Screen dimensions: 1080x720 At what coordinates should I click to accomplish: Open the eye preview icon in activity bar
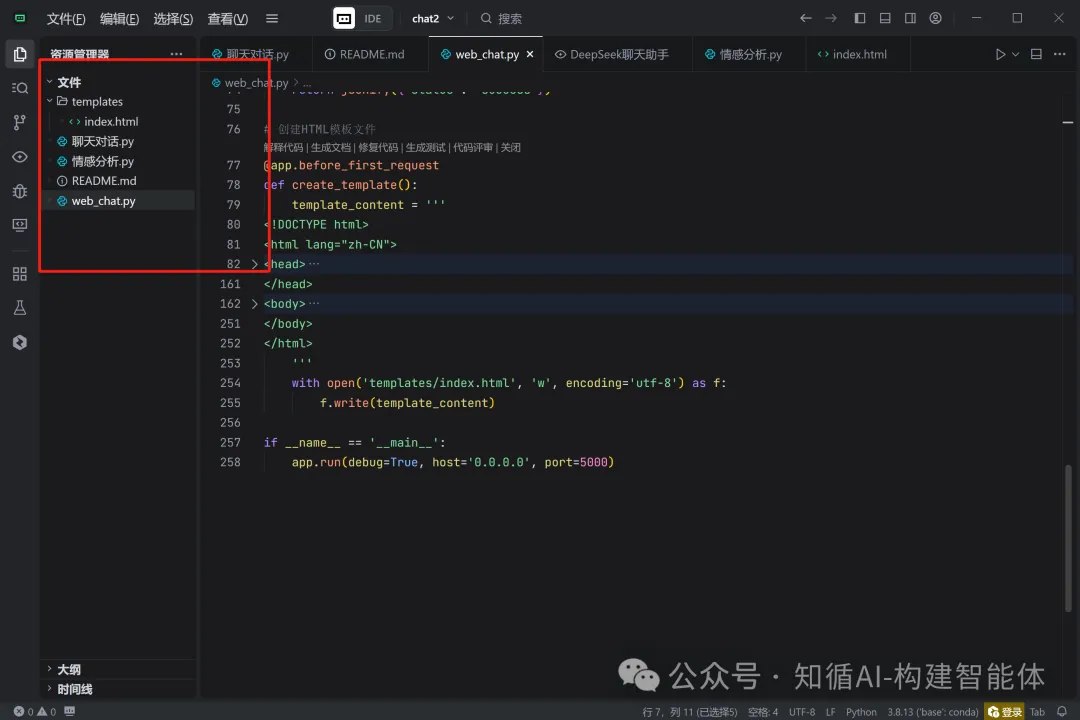pyautogui.click(x=20, y=157)
